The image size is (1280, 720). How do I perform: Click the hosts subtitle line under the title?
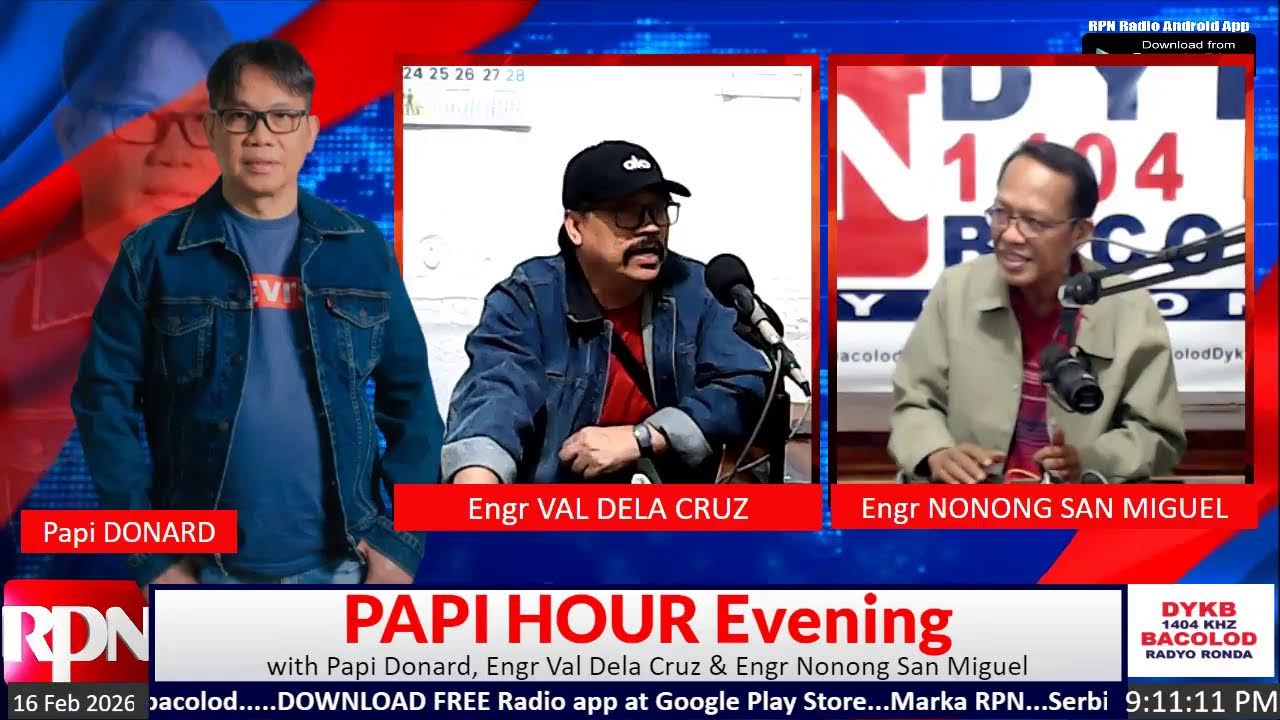(x=647, y=666)
